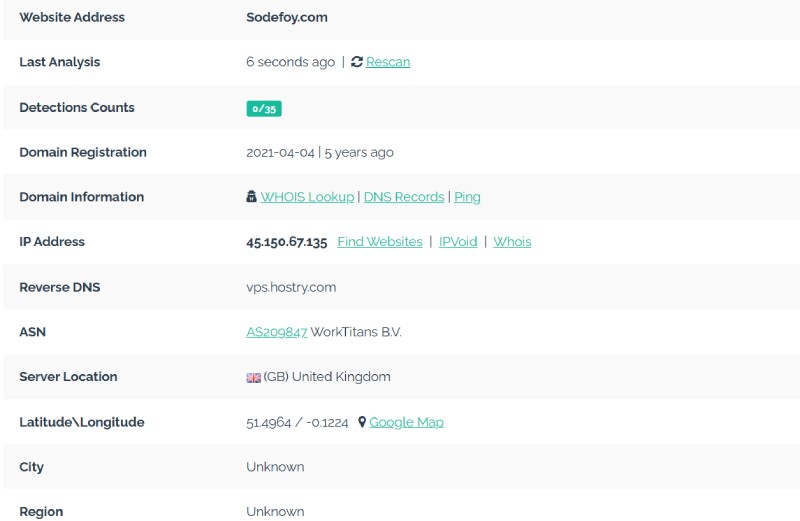Image resolution: width=800 pixels, height=521 pixels.
Task: Follow the Ping link
Action: pos(467,197)
